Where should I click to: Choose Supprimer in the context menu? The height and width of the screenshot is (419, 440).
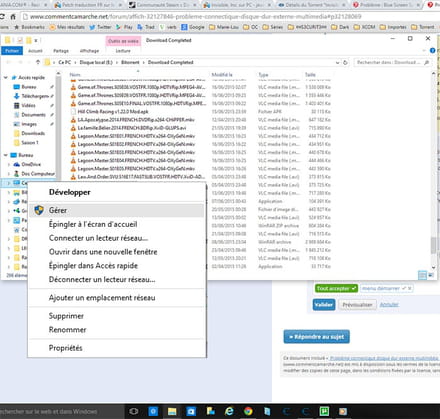[116, 316]
